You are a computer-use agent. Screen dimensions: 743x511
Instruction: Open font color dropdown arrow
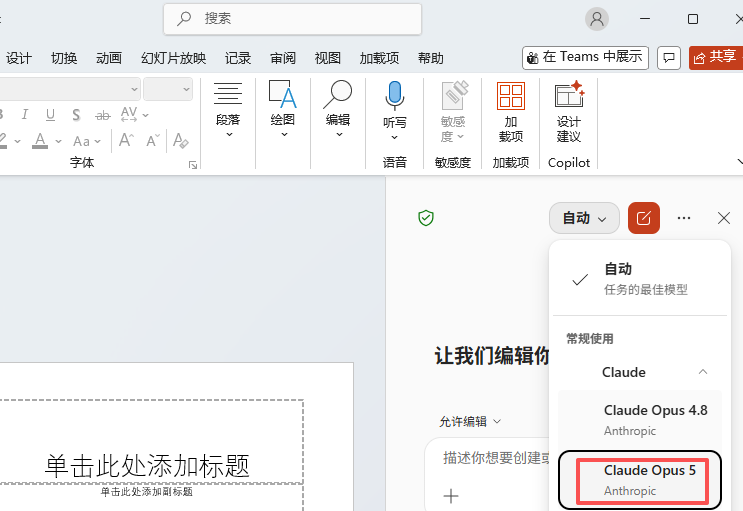coord(58,141)
